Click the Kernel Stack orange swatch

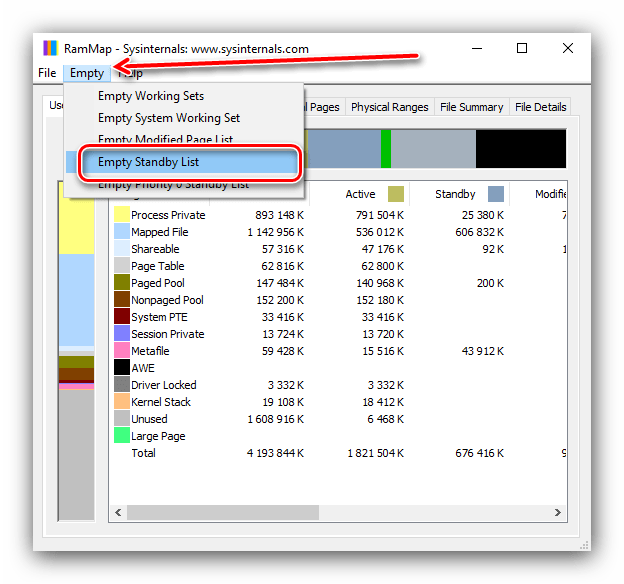[122, 401]
